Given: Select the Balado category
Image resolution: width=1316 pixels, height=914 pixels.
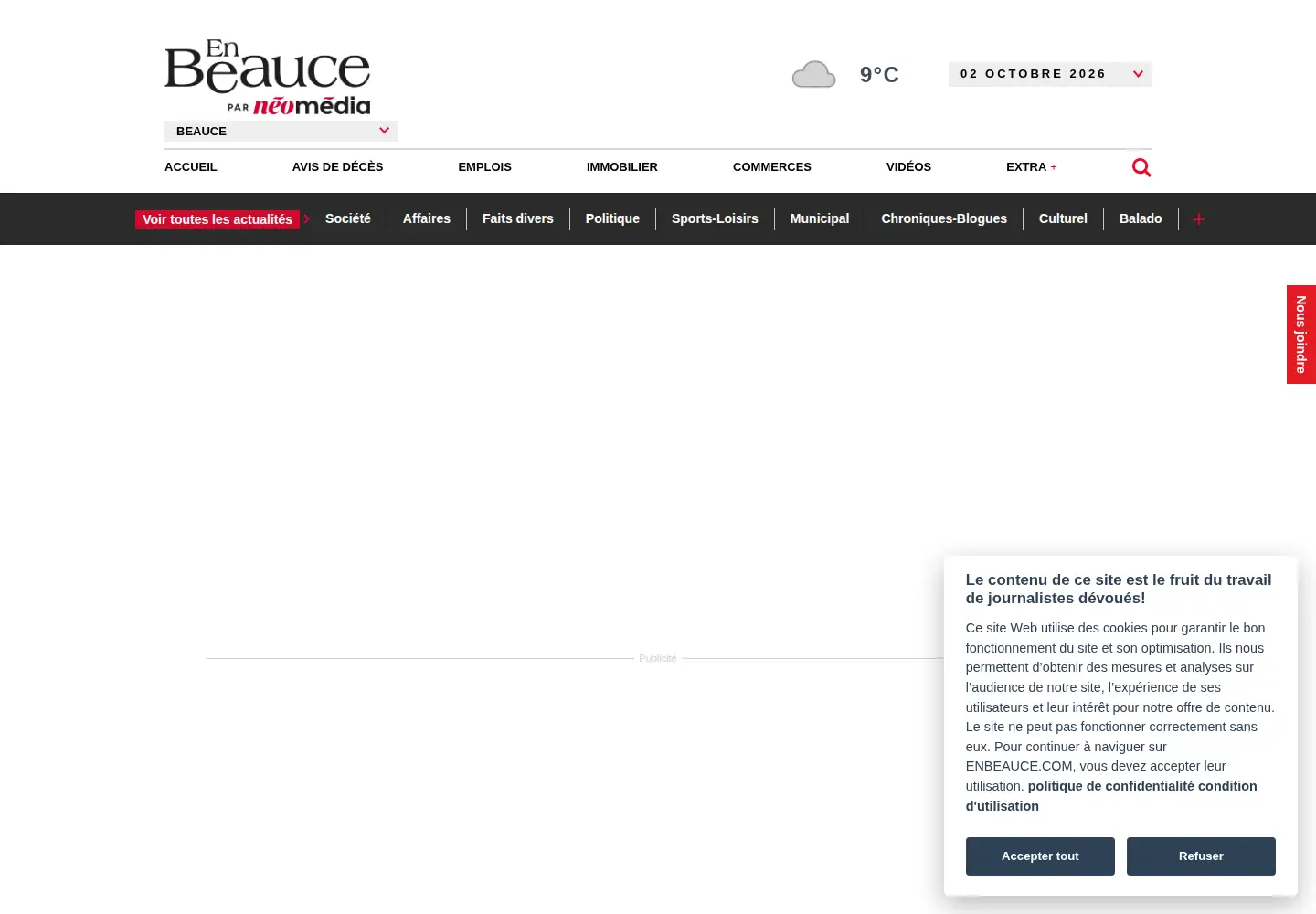Looking at the screenshot, I should tap(1141, 218).
